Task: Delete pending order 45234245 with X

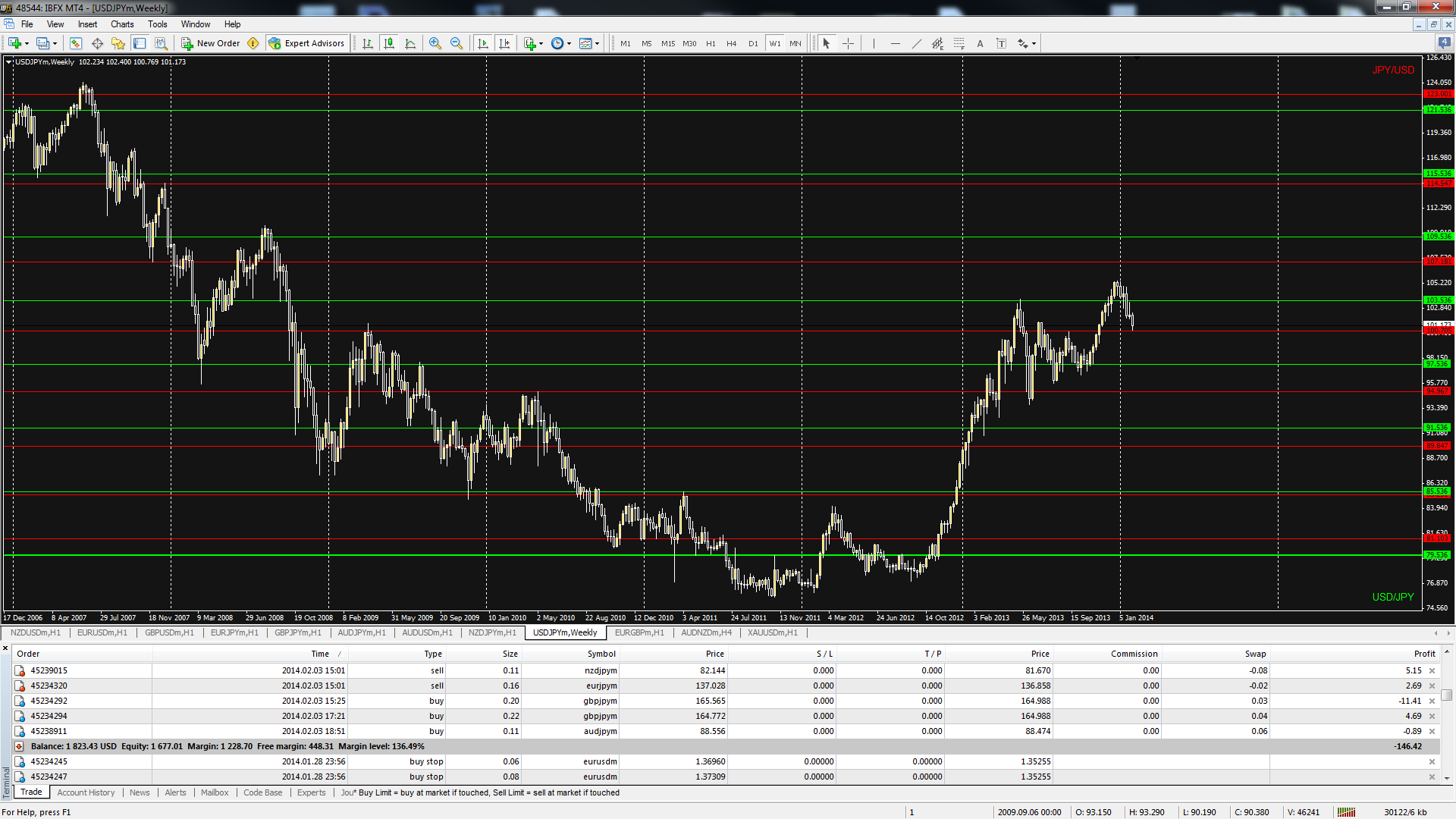Action: 1432,761
